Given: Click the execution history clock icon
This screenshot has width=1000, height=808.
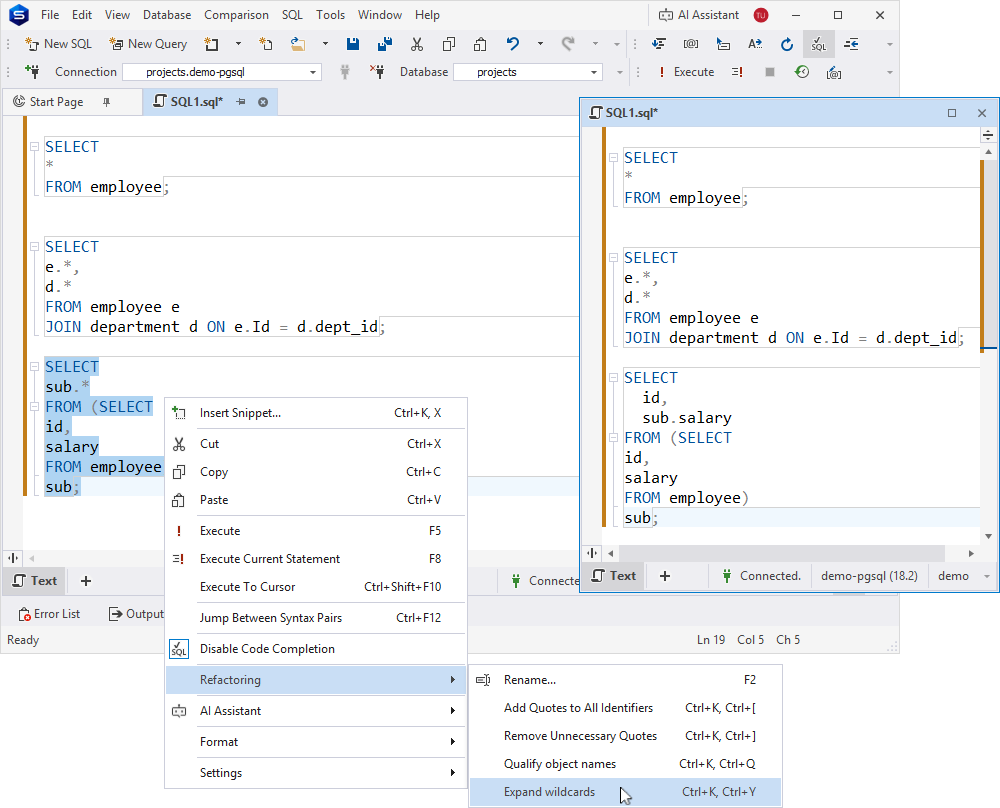Looking at the screenshot, I should [802, 72].
